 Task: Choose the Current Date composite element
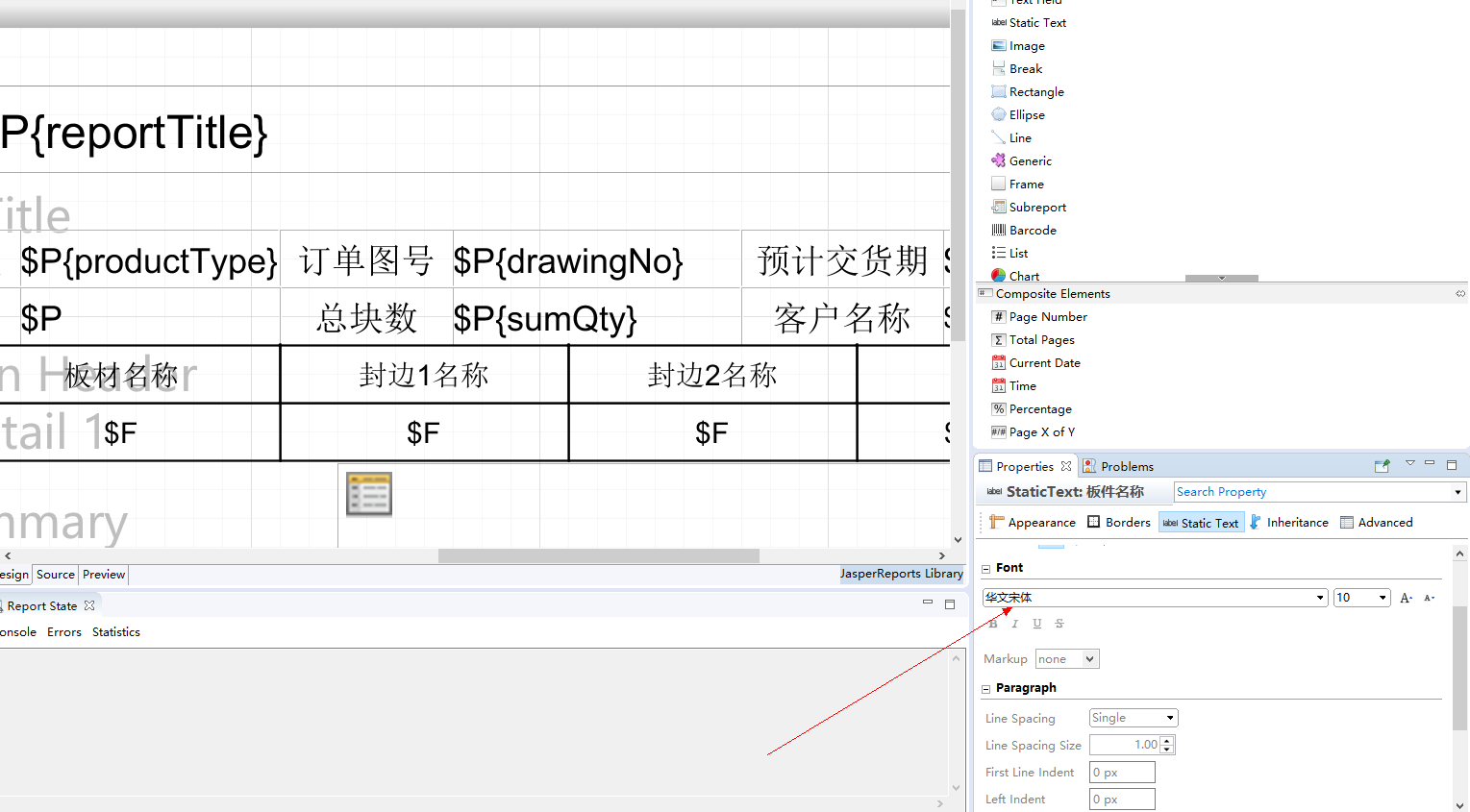(1036, 362)
